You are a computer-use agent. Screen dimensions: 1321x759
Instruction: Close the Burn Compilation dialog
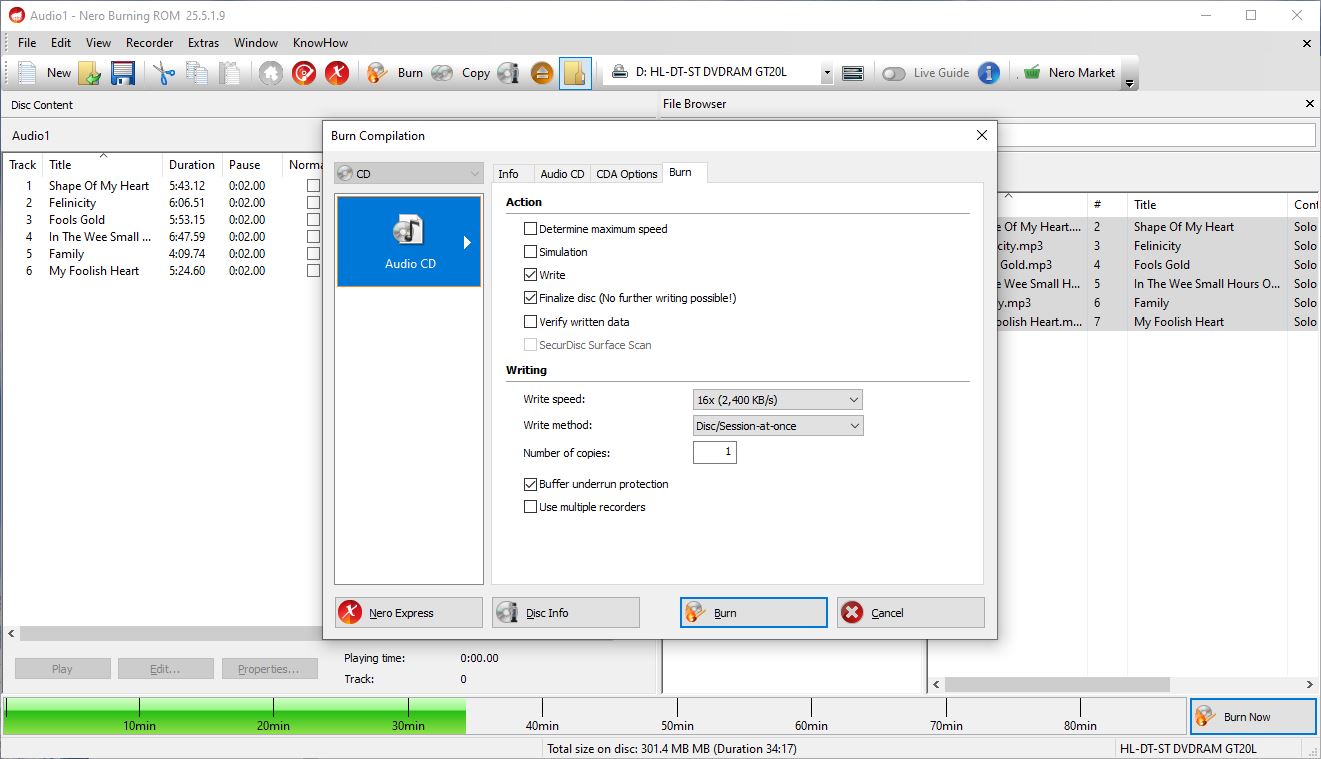click(981, 135)
